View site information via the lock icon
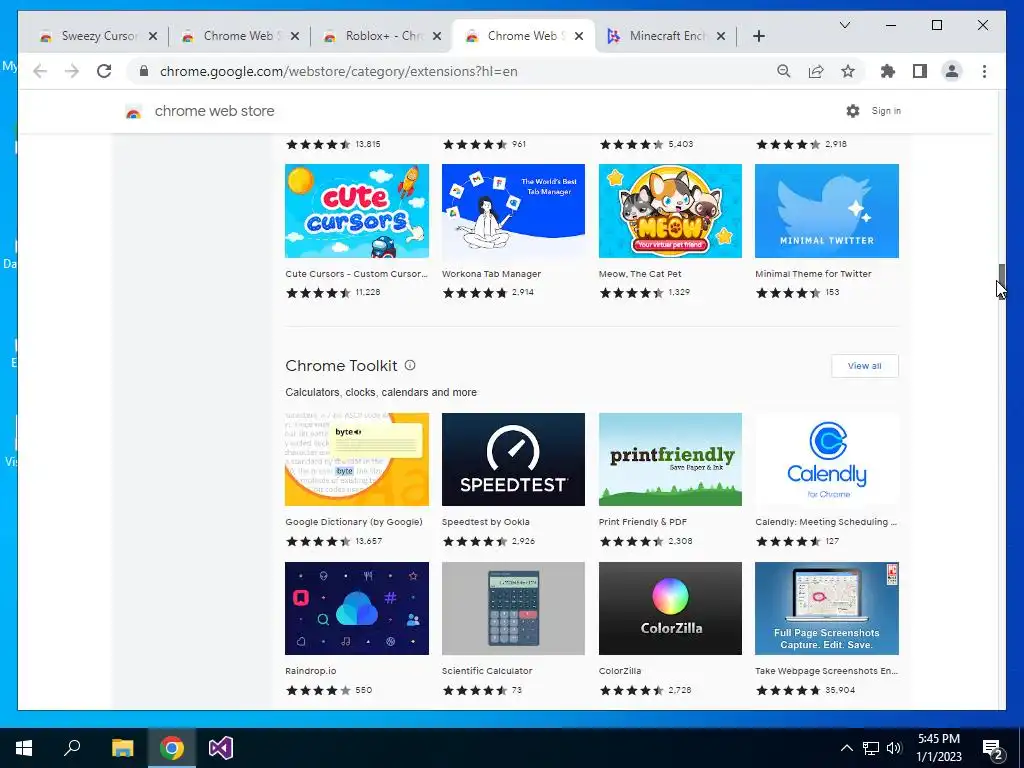 point(144,71)
